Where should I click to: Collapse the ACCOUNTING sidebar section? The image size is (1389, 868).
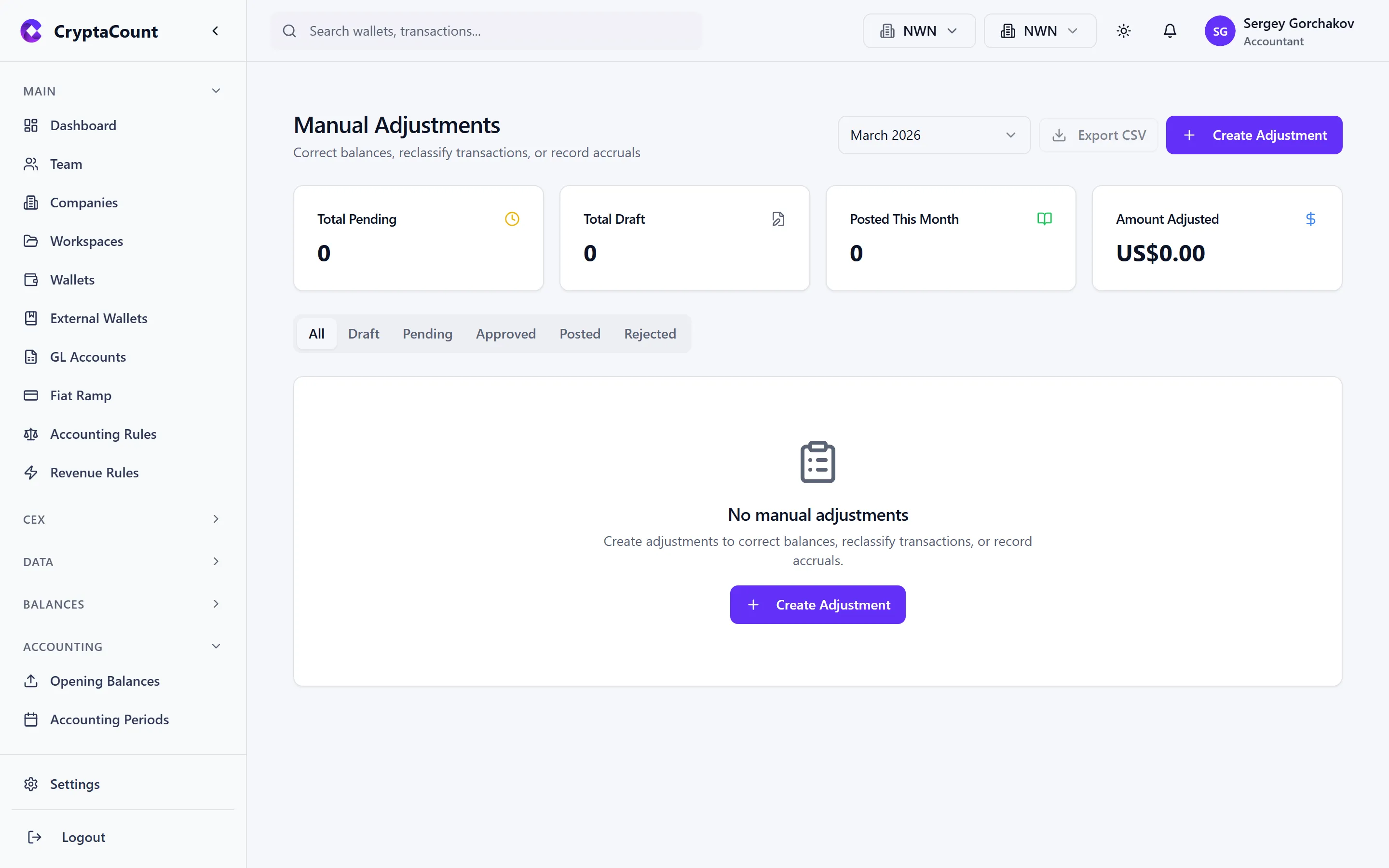215,646
